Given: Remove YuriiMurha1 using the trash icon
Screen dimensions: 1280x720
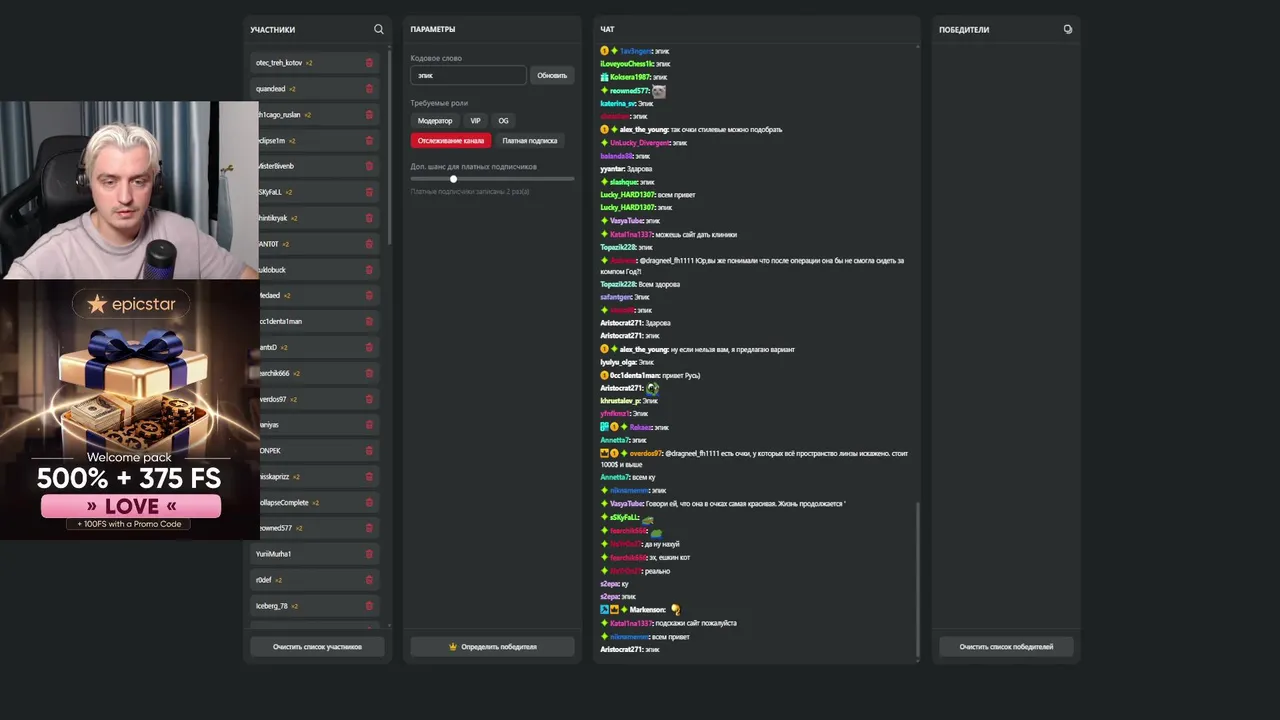Looking at the screenshot, I should (369, 554).
